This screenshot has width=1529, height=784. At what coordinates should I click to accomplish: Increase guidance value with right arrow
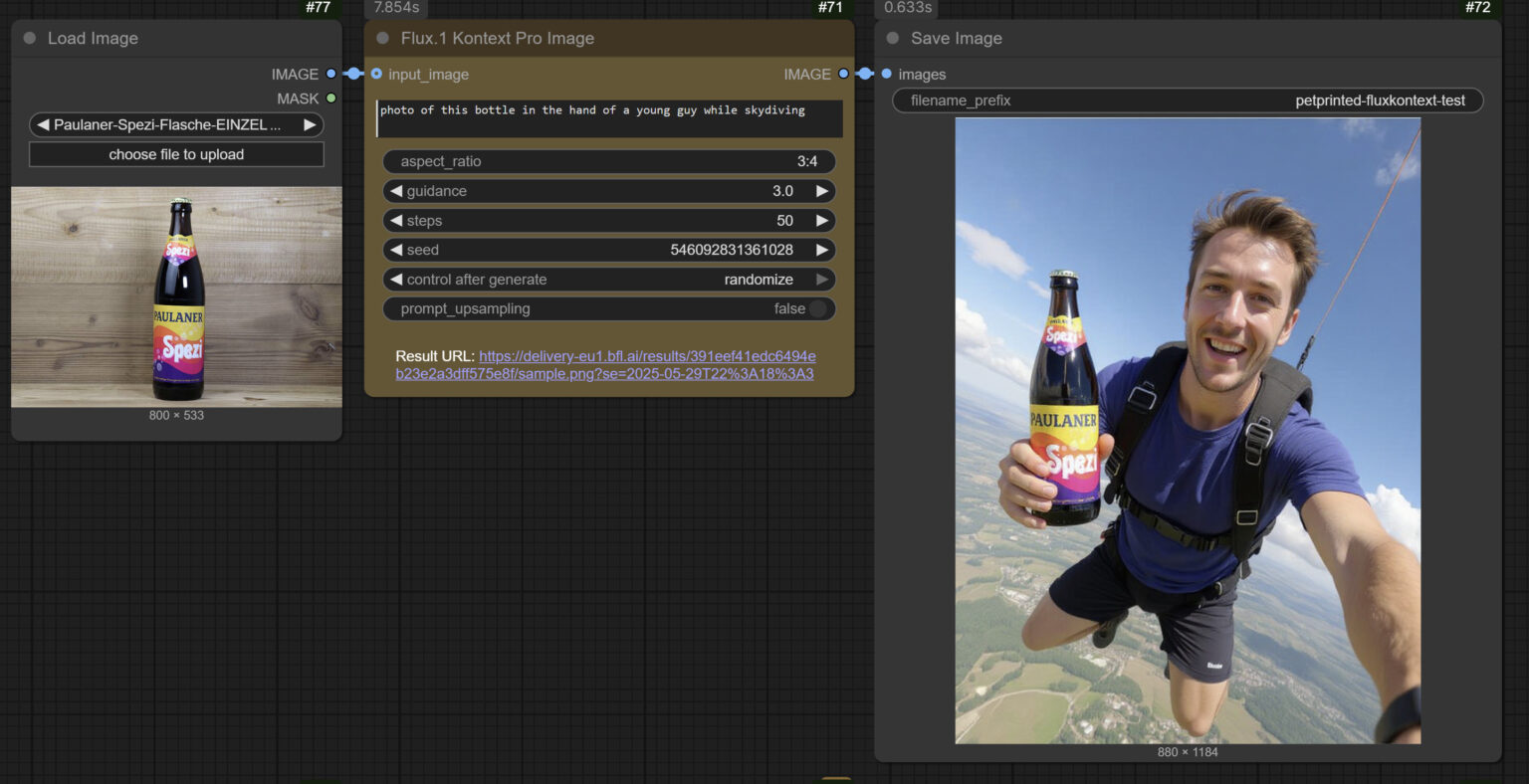click(x=821, y=191)
